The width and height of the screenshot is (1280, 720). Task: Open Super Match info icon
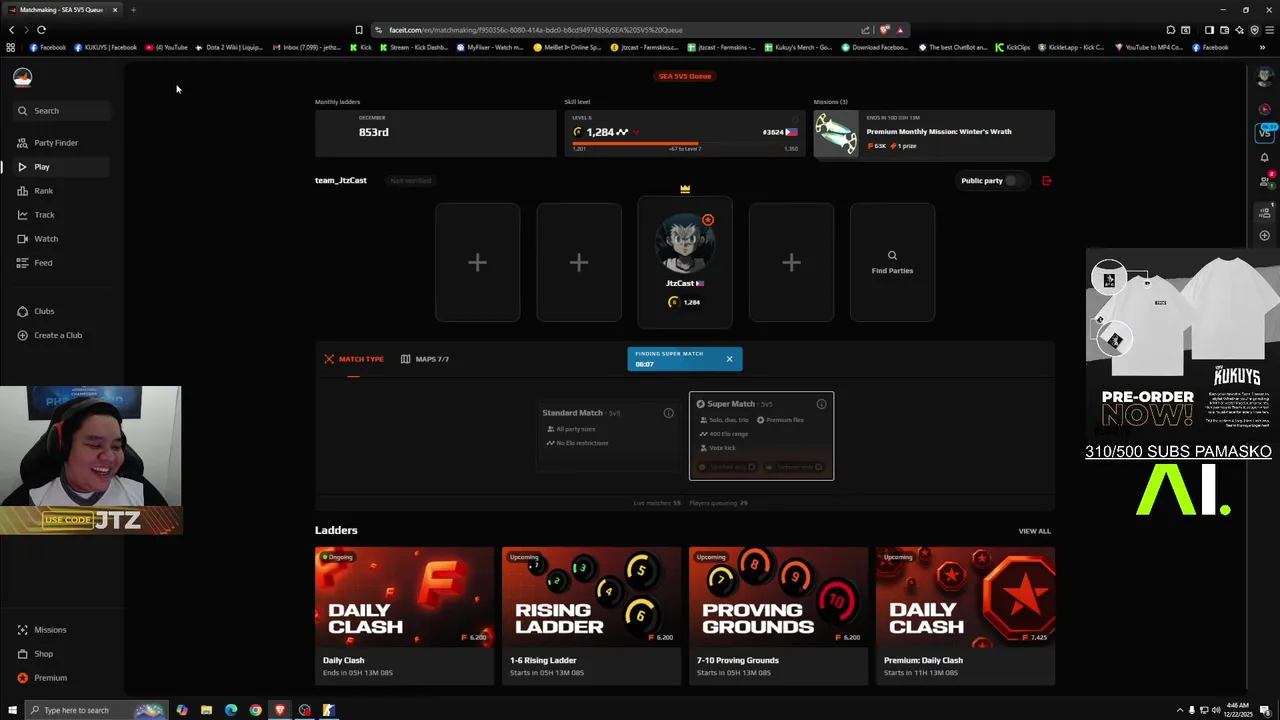[822, 404]
